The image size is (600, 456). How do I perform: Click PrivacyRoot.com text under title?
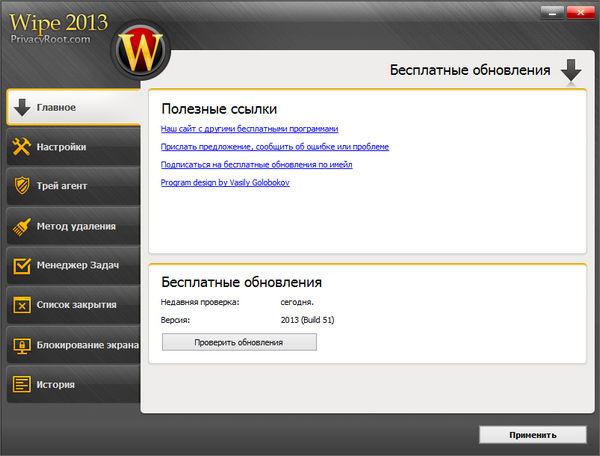pyautogui.click(x=51, y=39)
